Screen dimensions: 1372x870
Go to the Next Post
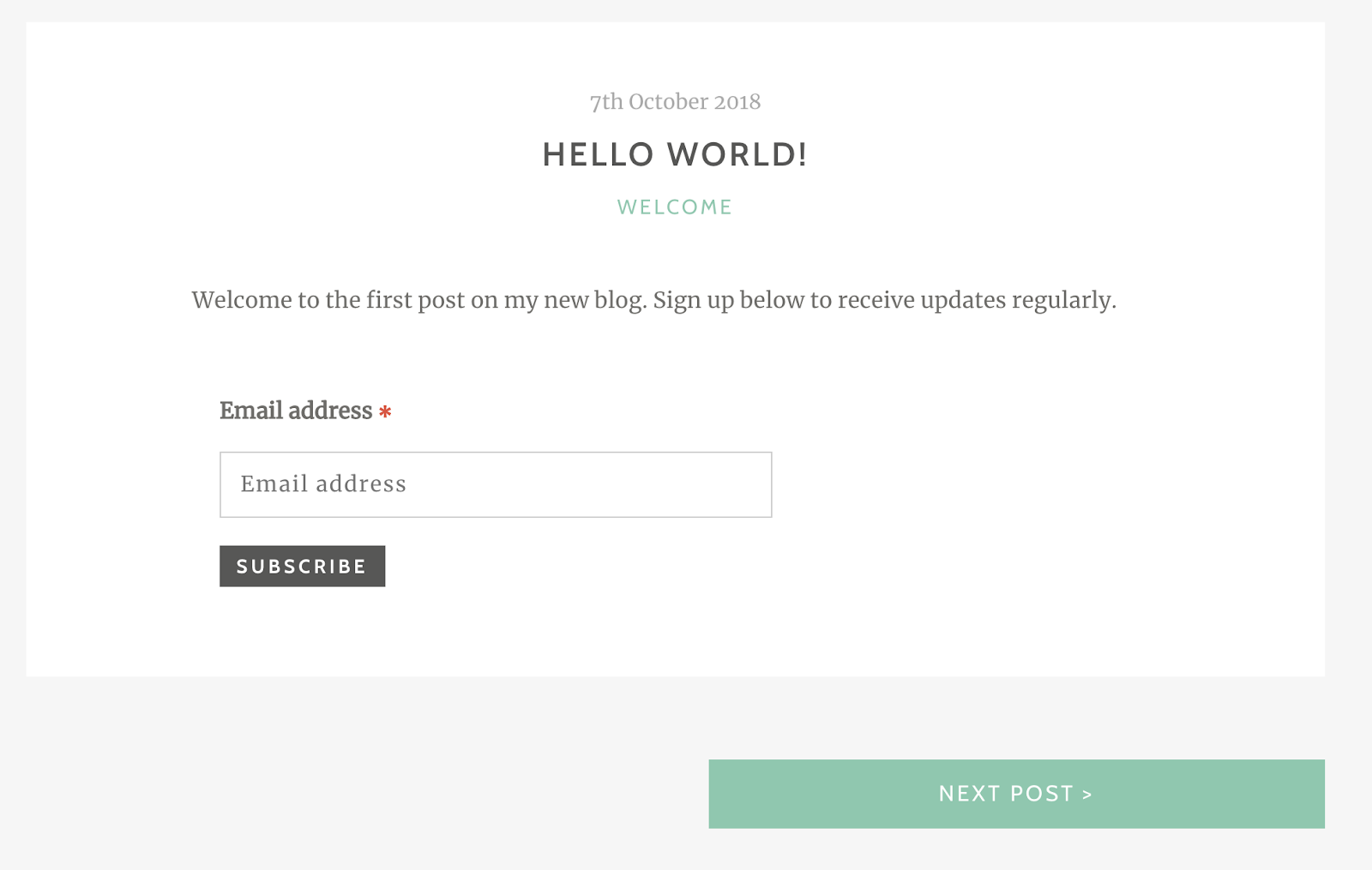(x=1015, y=794)
